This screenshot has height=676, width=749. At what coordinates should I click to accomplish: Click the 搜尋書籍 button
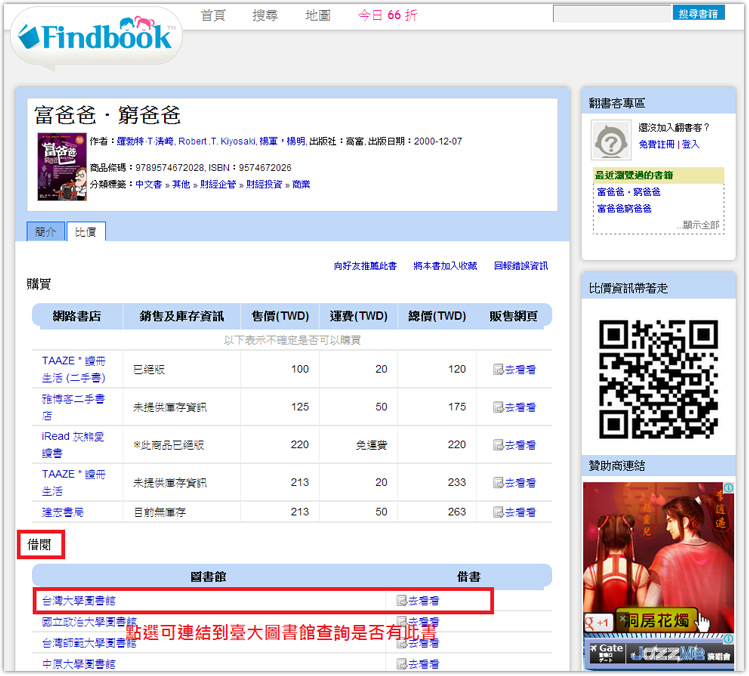698,13
